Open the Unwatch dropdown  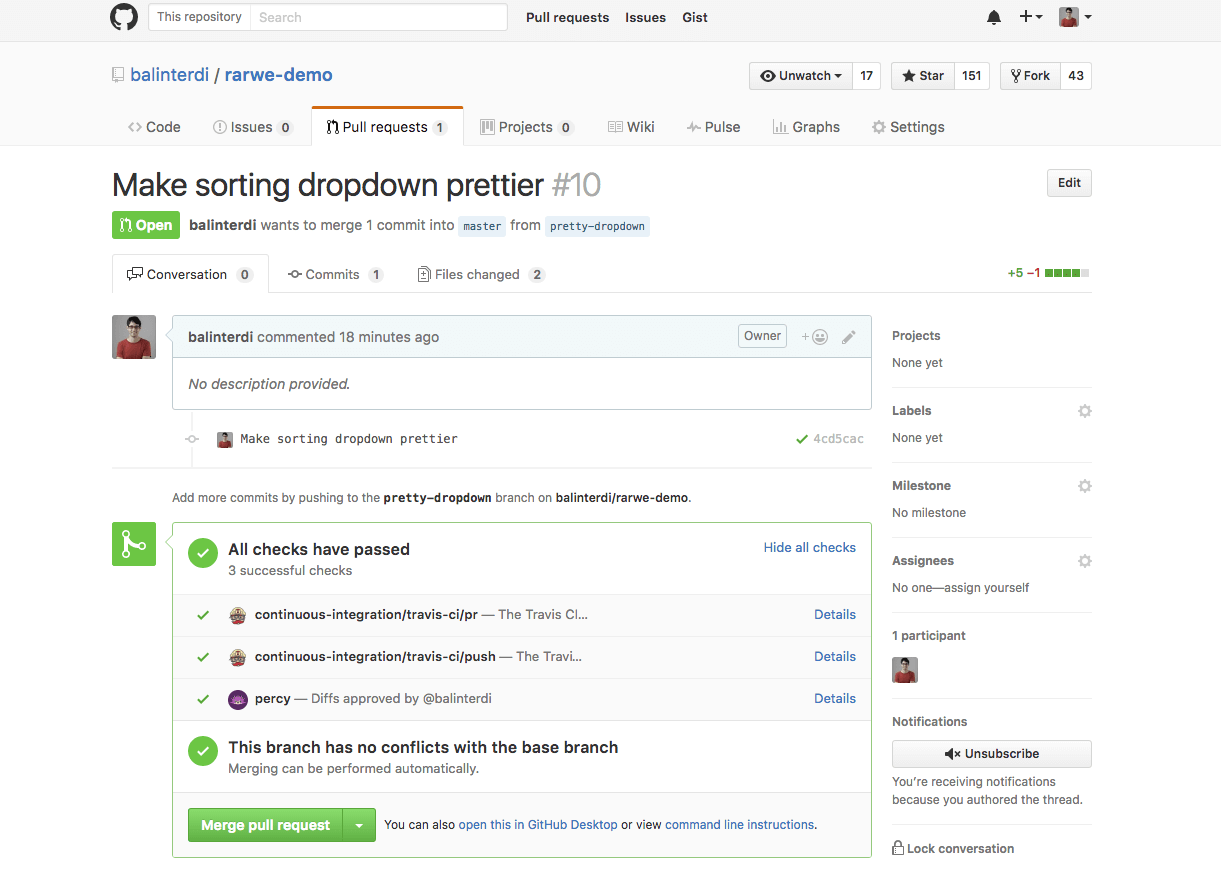(800, 75)
